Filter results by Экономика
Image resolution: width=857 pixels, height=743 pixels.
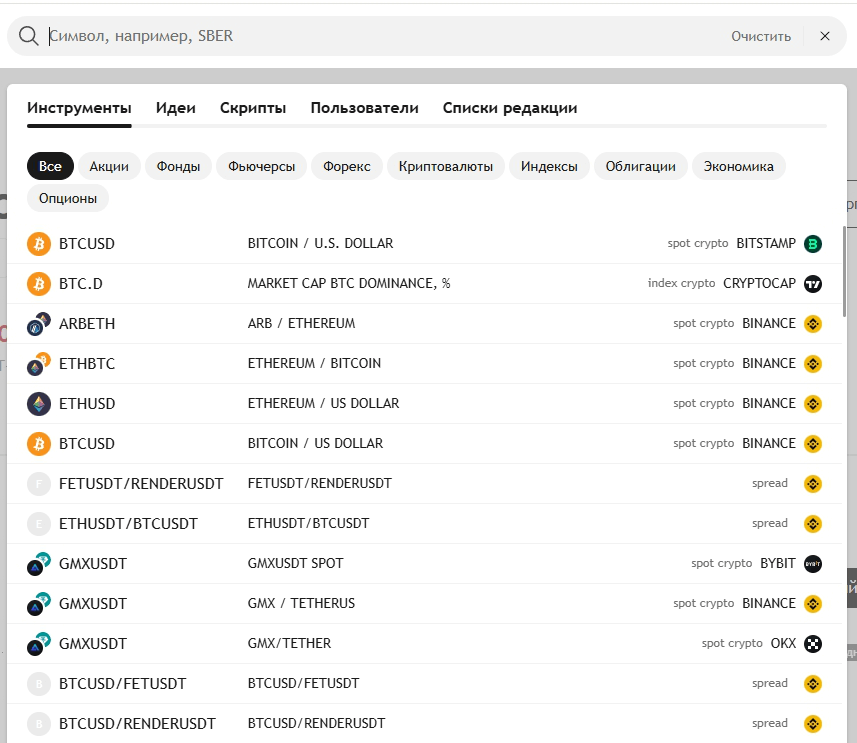pos(738,166)
